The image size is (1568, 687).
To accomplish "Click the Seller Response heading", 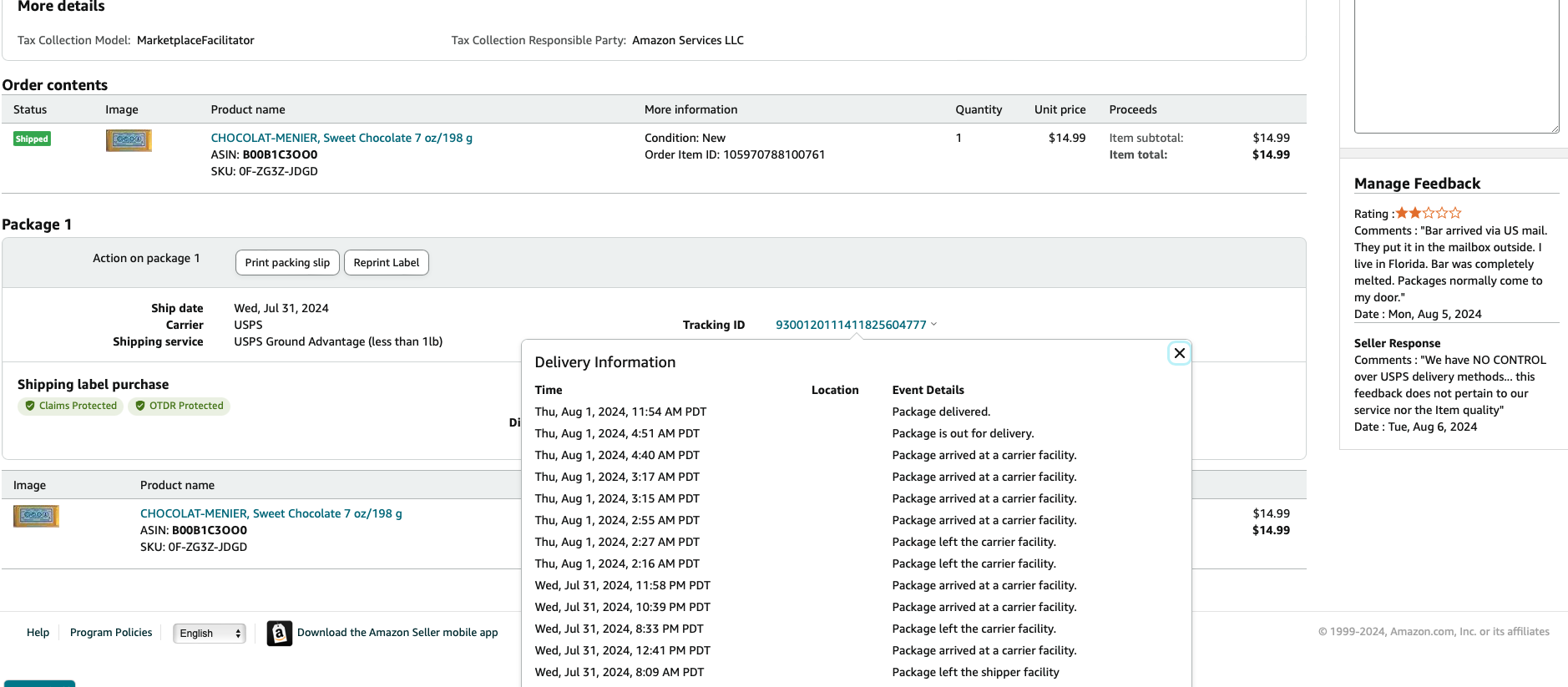I will [1397, 343].
